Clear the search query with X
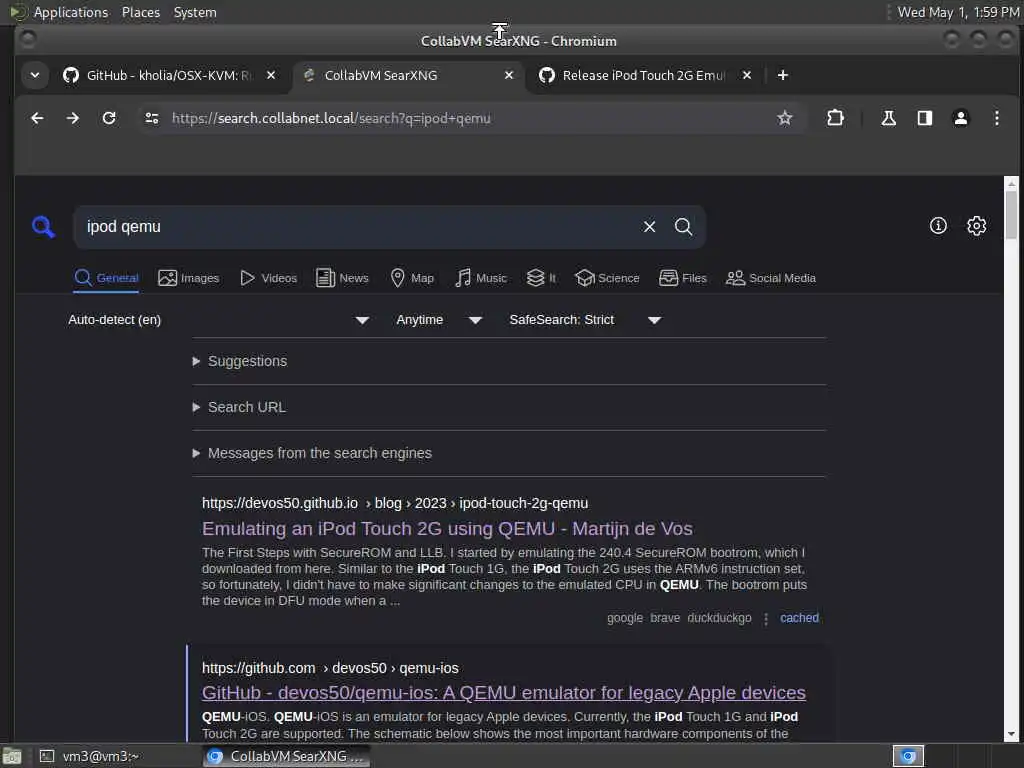The height and width of the screenshot is (768, 1024). [649, 227]
